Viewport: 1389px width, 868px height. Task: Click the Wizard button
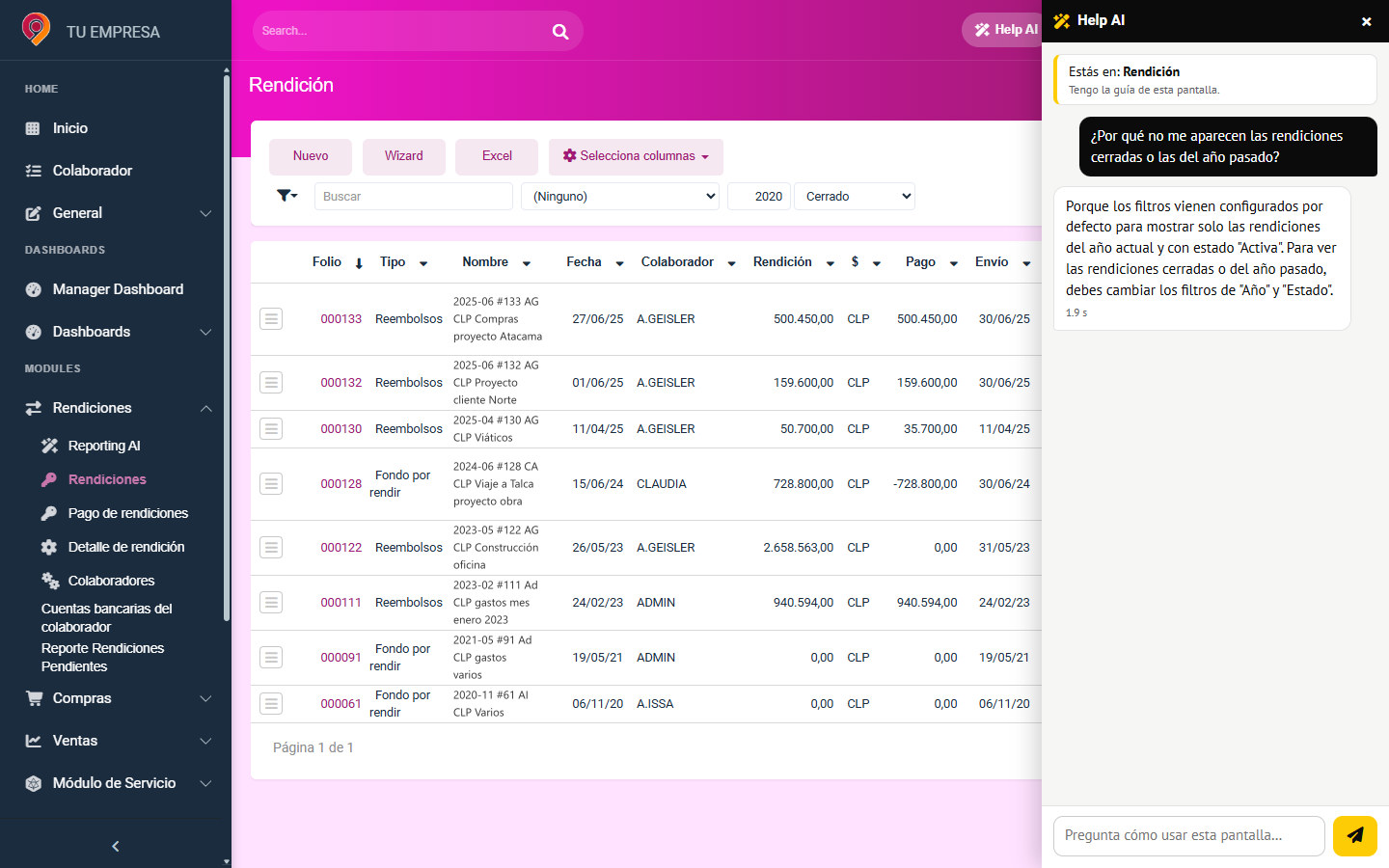click(404, 156)
